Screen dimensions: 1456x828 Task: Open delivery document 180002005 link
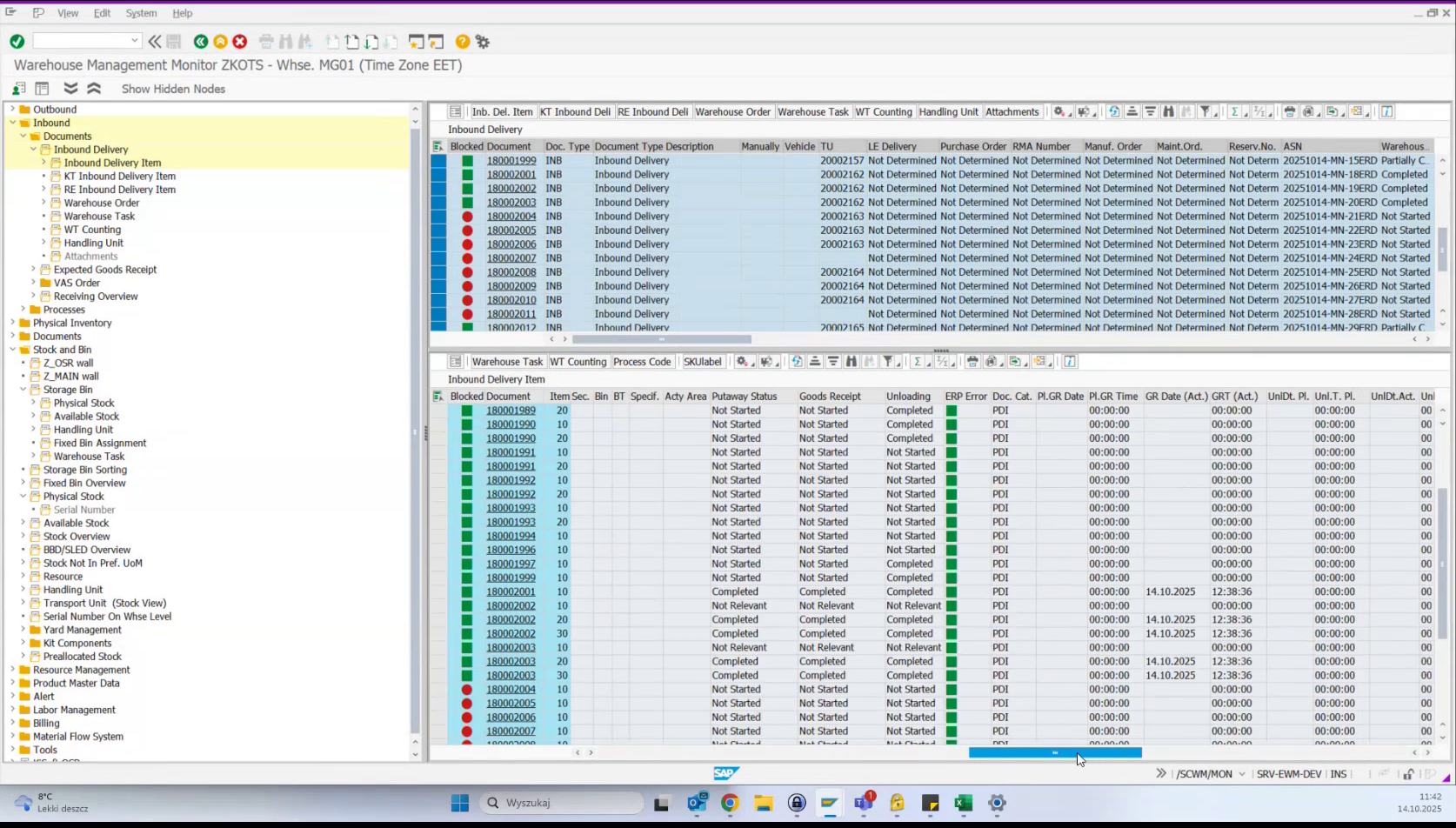pos(511,230)
